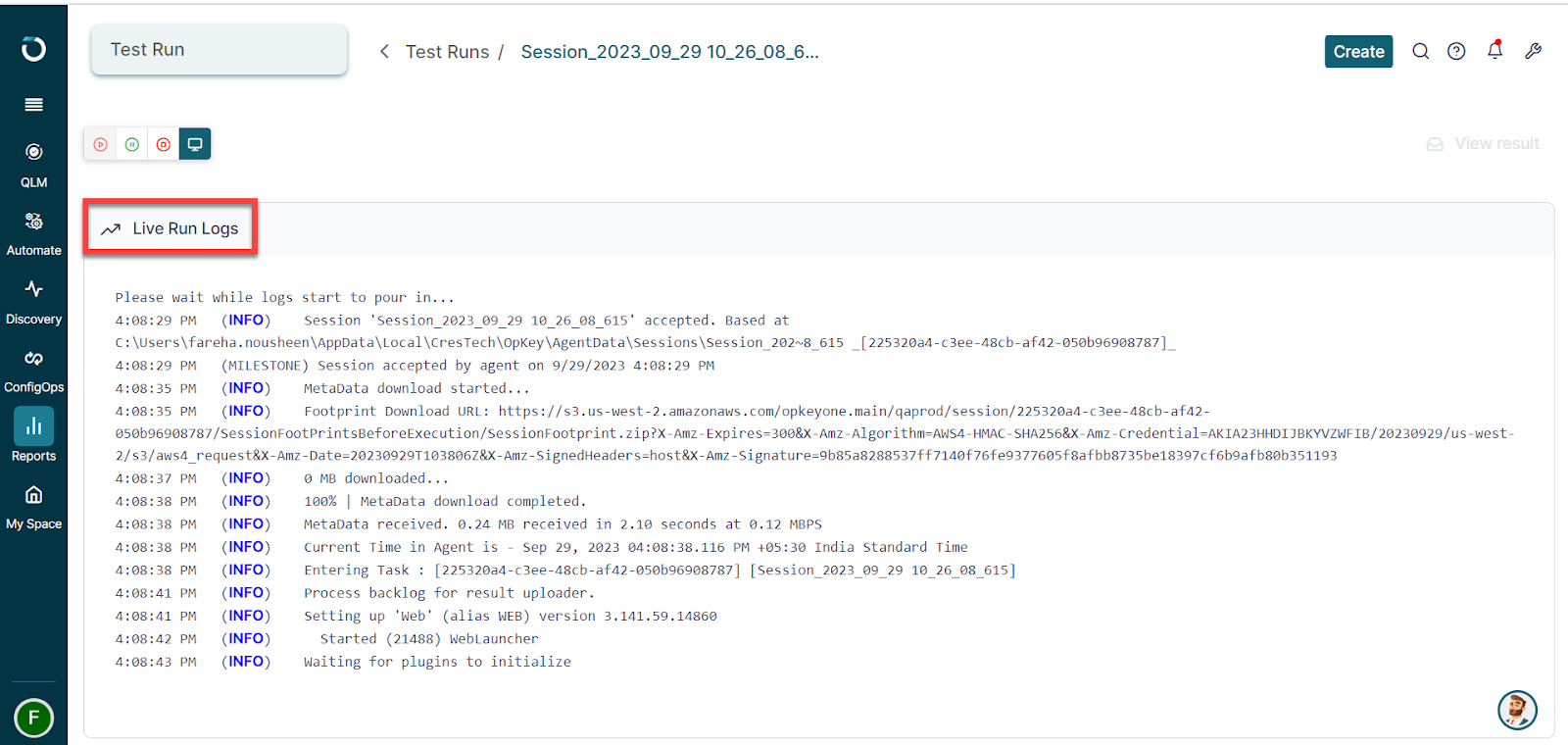Viewport: 1568px width, 745px height.
Task: Open the notifications bell
Action: 1494,50
